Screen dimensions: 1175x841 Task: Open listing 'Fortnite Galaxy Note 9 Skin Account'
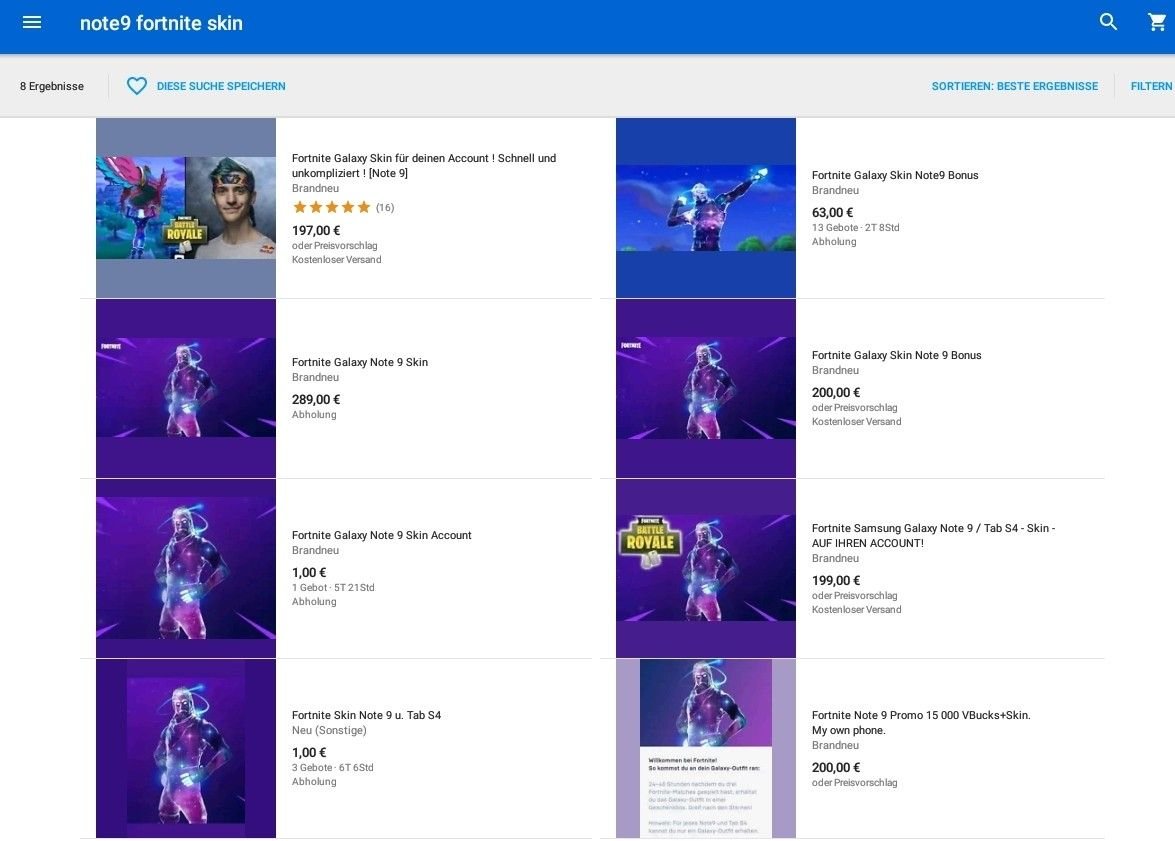point(381,535)
